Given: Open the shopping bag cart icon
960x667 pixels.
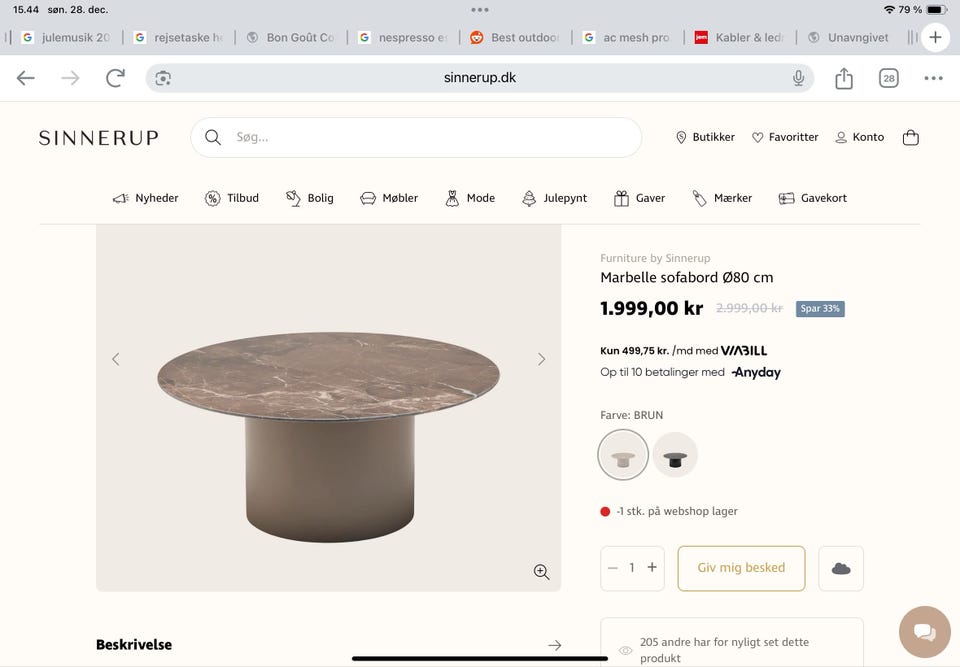Looking at the screenshot, I should (x=910, y=138).
